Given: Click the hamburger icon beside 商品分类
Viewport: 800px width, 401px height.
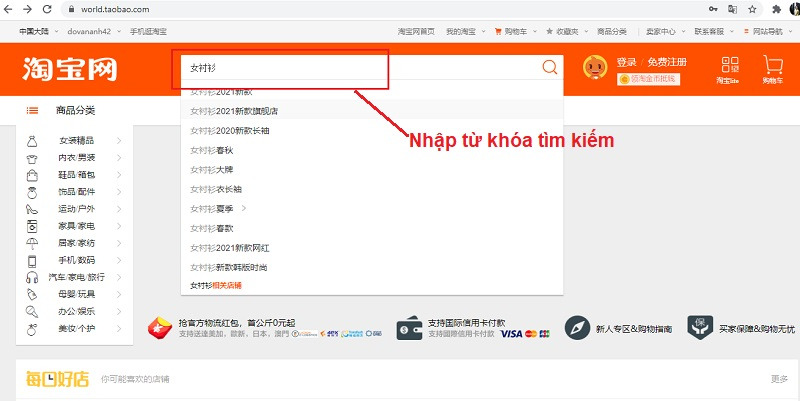Looking at the screenshot, I should (x=33, y=111).
